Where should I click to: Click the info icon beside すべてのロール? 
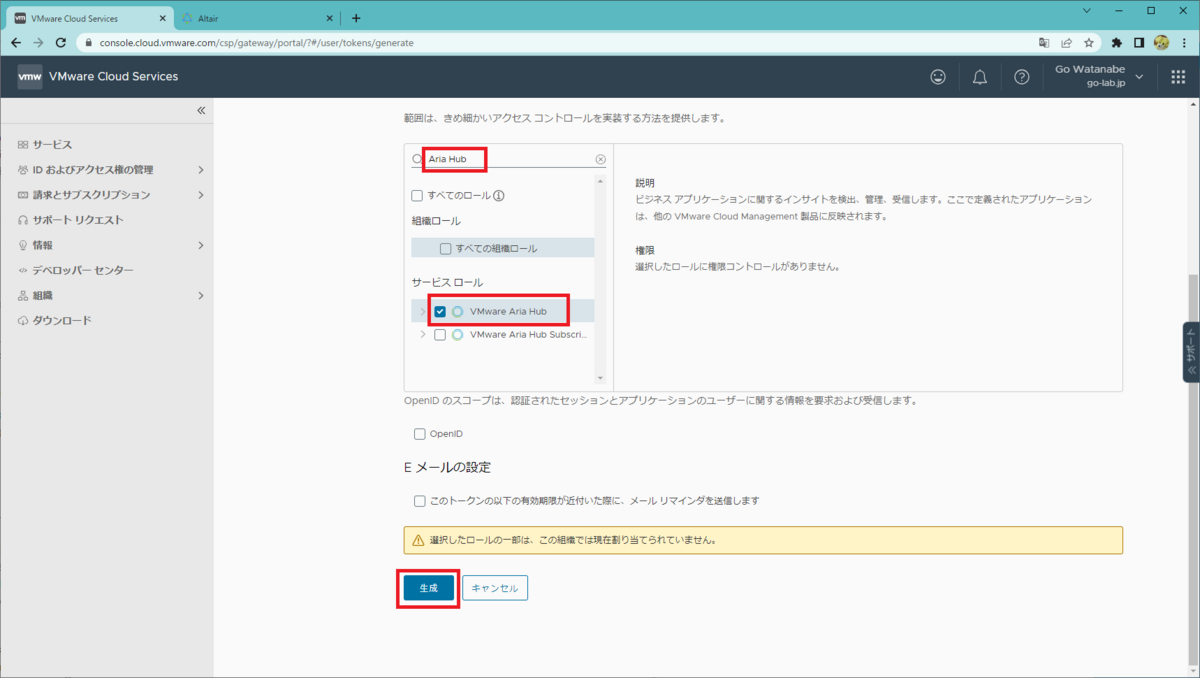(497, 196)
